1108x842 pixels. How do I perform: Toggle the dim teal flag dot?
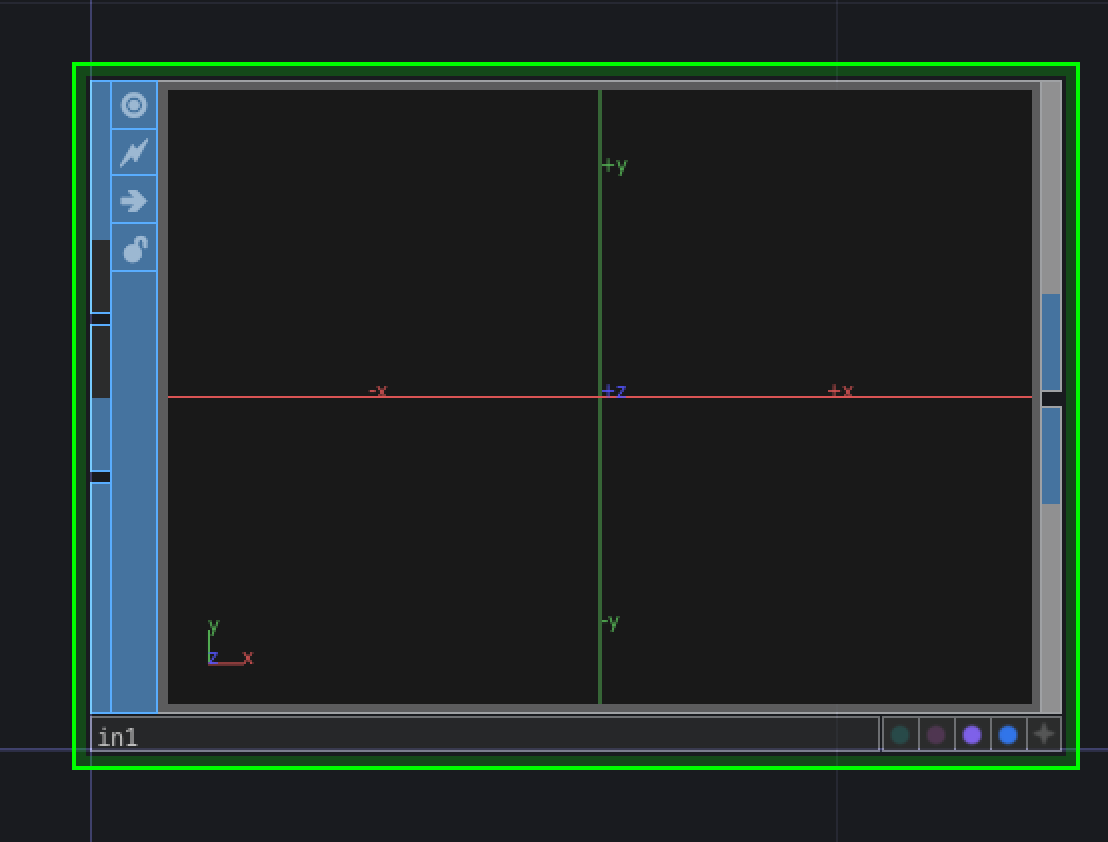pos(900,735)
